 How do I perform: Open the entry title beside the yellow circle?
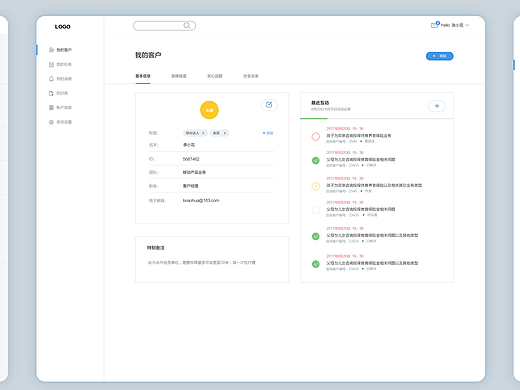click(x=374, y=185)
